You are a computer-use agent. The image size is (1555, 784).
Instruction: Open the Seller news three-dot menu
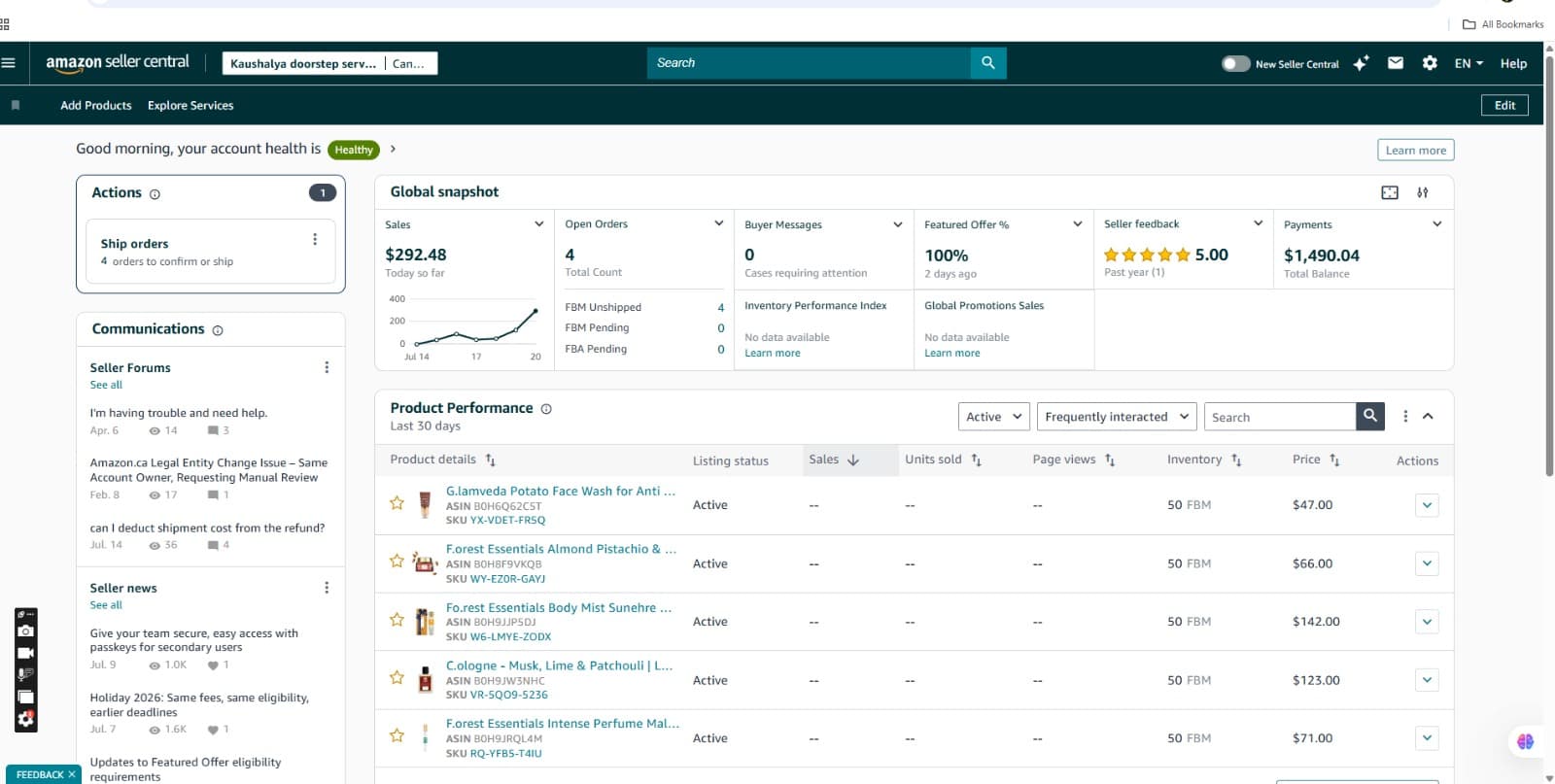[x=327, y=588]
